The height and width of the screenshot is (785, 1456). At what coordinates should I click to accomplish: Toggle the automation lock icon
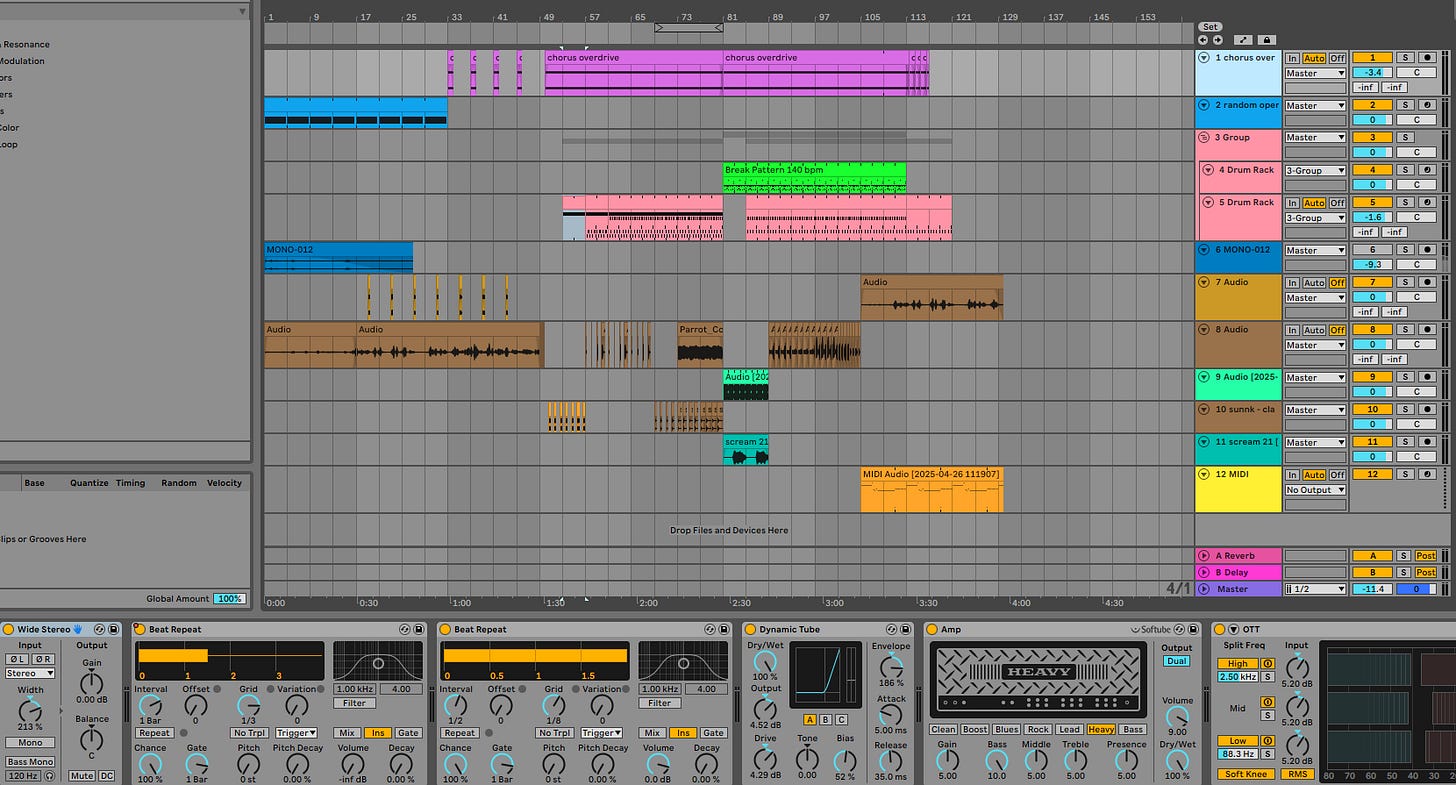(1268, 40)
